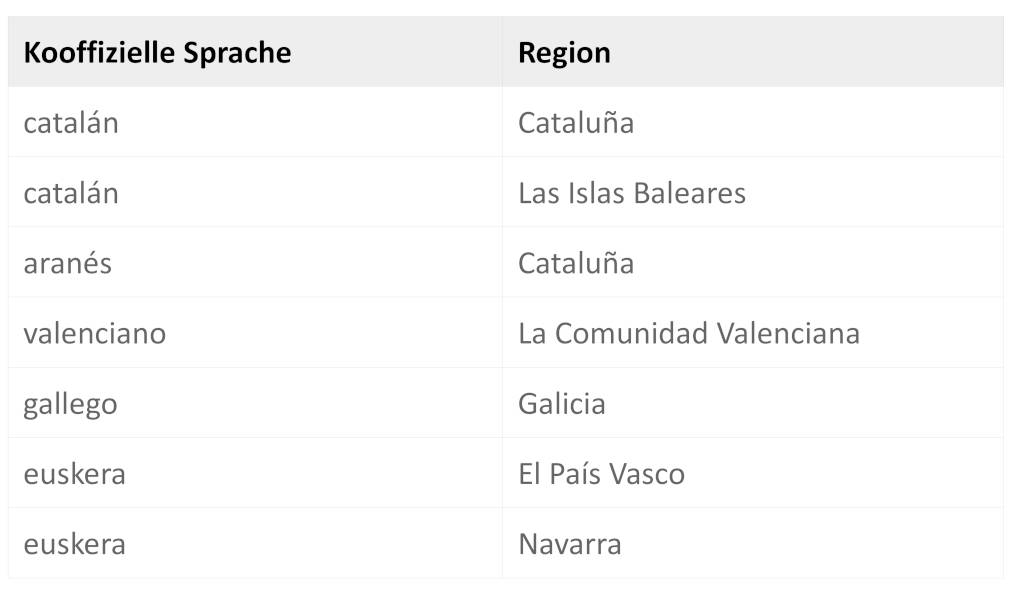This screenshot has width=1020, height=597.
Task: Select the "gallego" language cell
Action: pyautogui.click(x=70, y=404)
